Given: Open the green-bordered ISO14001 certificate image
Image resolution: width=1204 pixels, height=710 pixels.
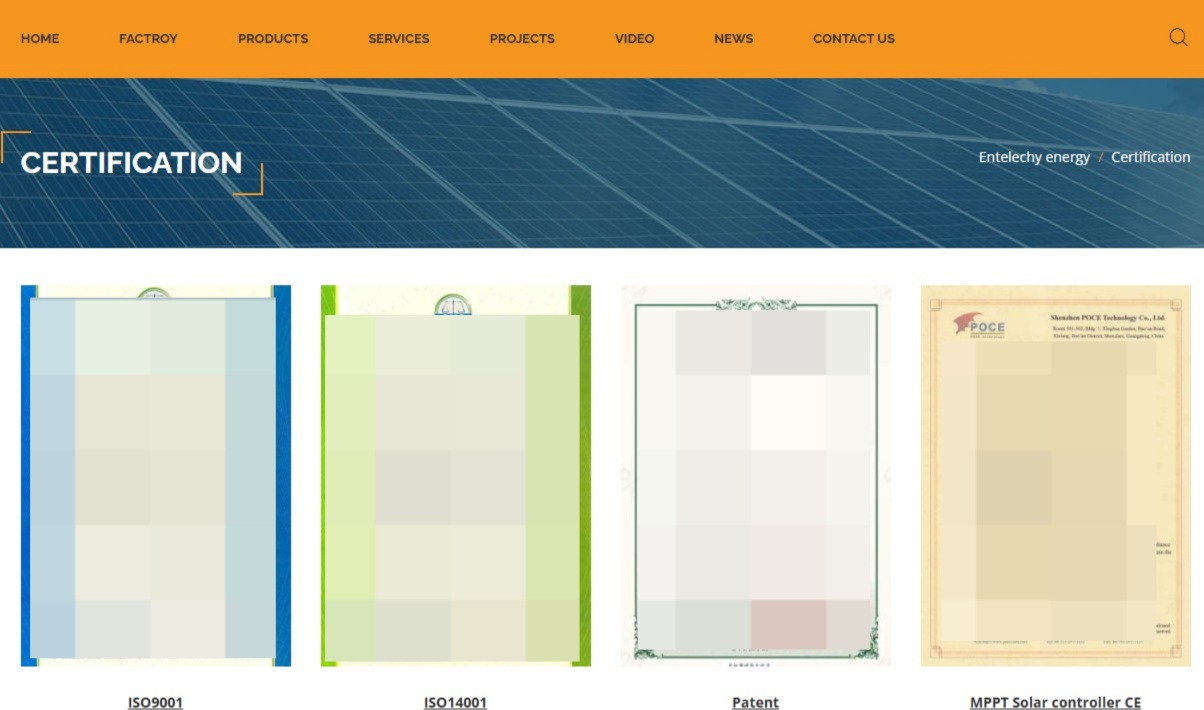Looking at the screenshot, I should click(456, 476).
